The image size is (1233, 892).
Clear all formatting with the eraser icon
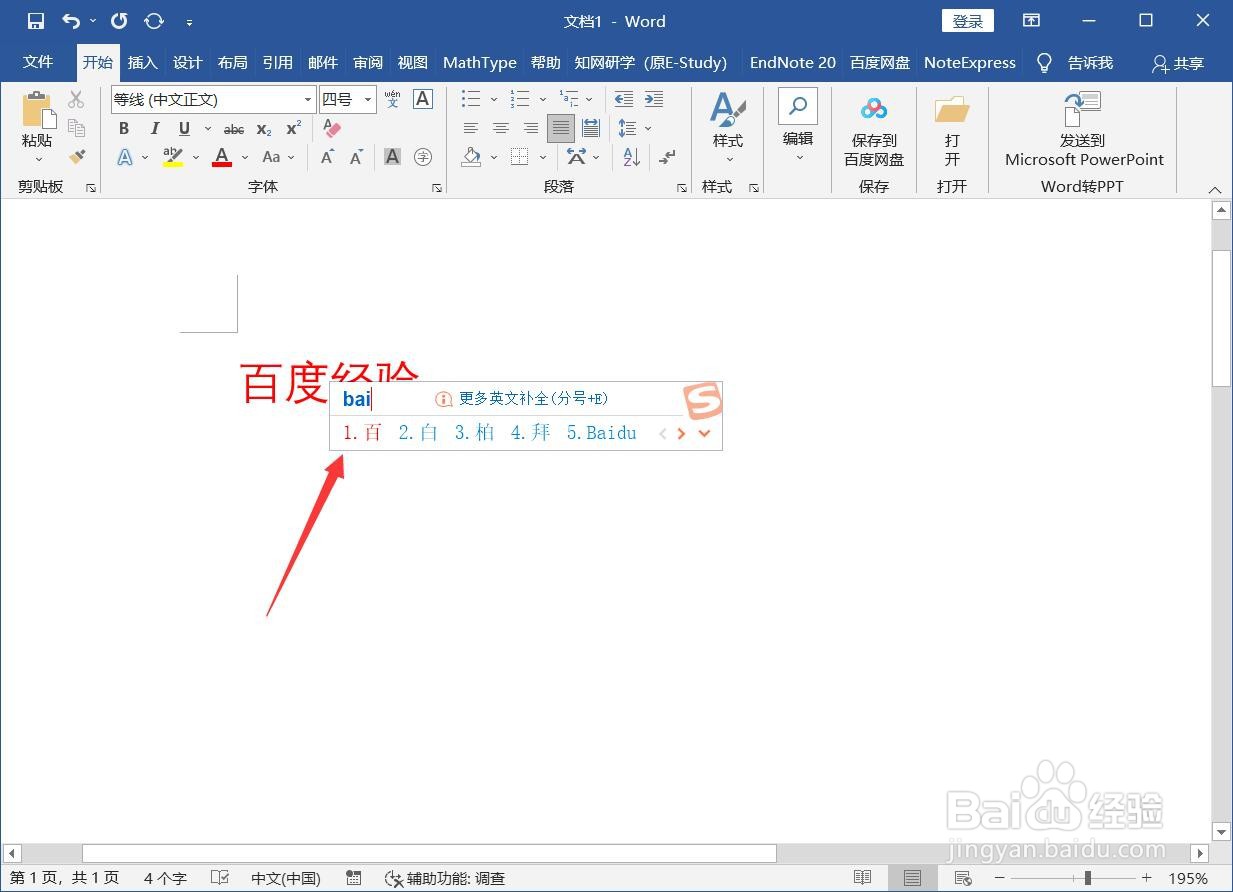pyautogui.click(x=333, y=129)
